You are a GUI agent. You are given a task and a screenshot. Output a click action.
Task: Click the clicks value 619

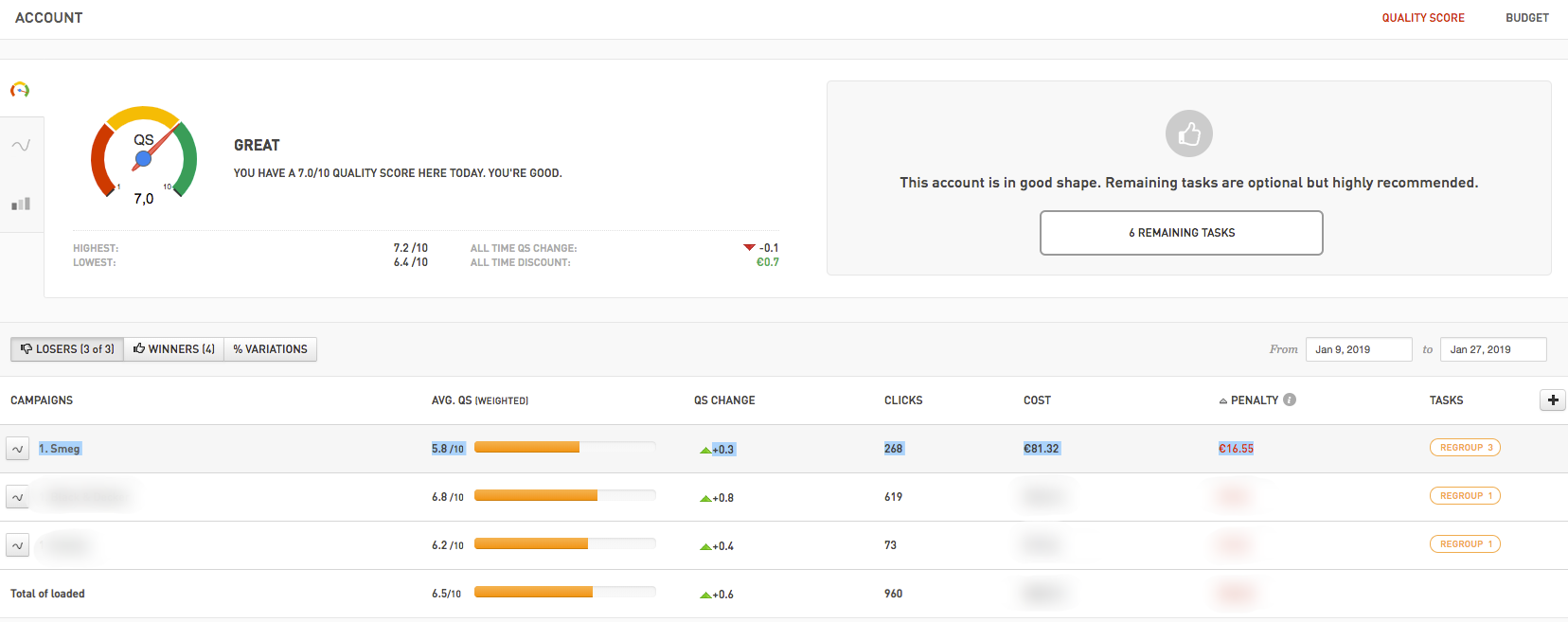tap(893, 497)
